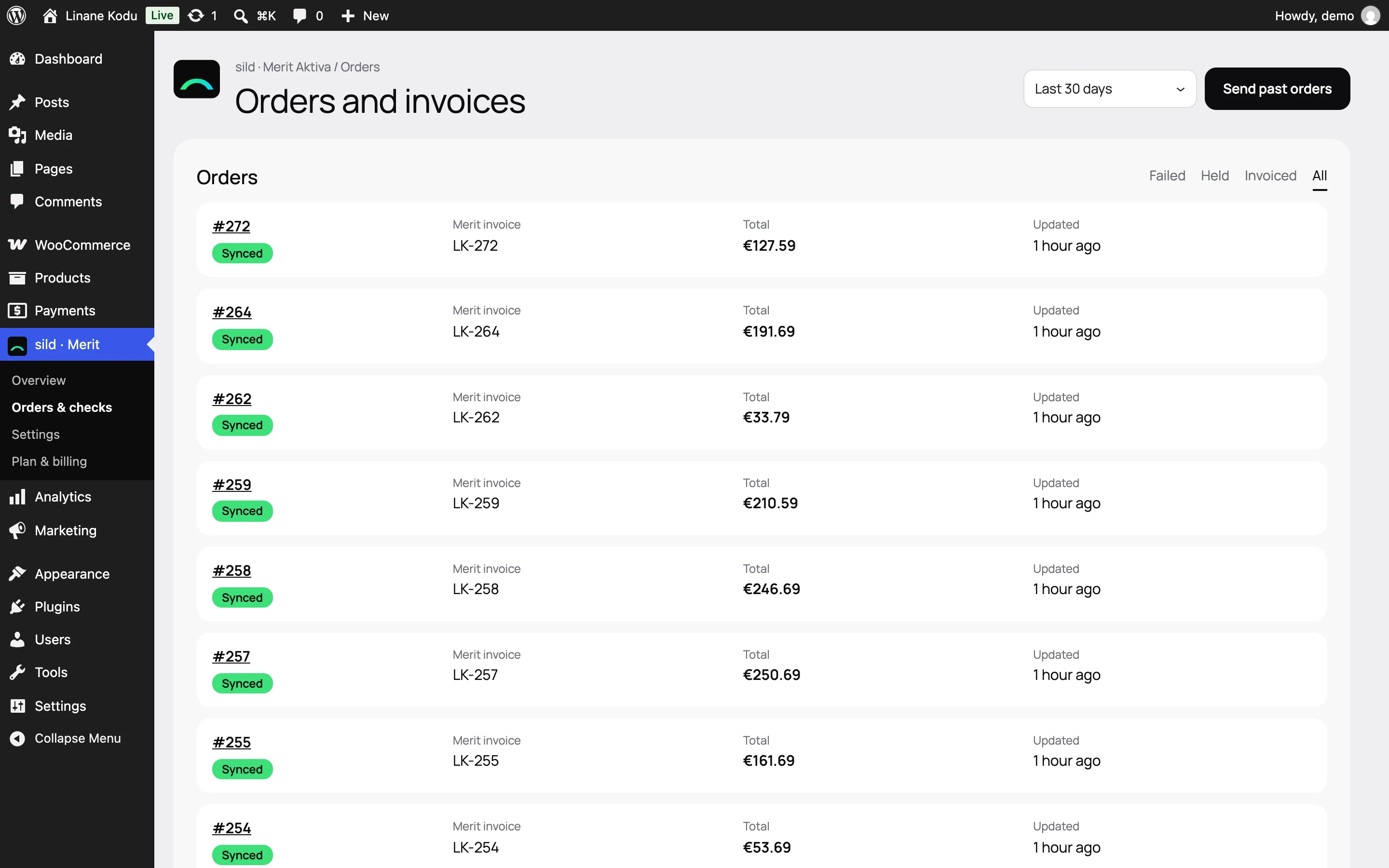Viewport: 1389px width, 868px height.
Task: Open the comments bubble in admin bar
Action: (x=299, y=15)
